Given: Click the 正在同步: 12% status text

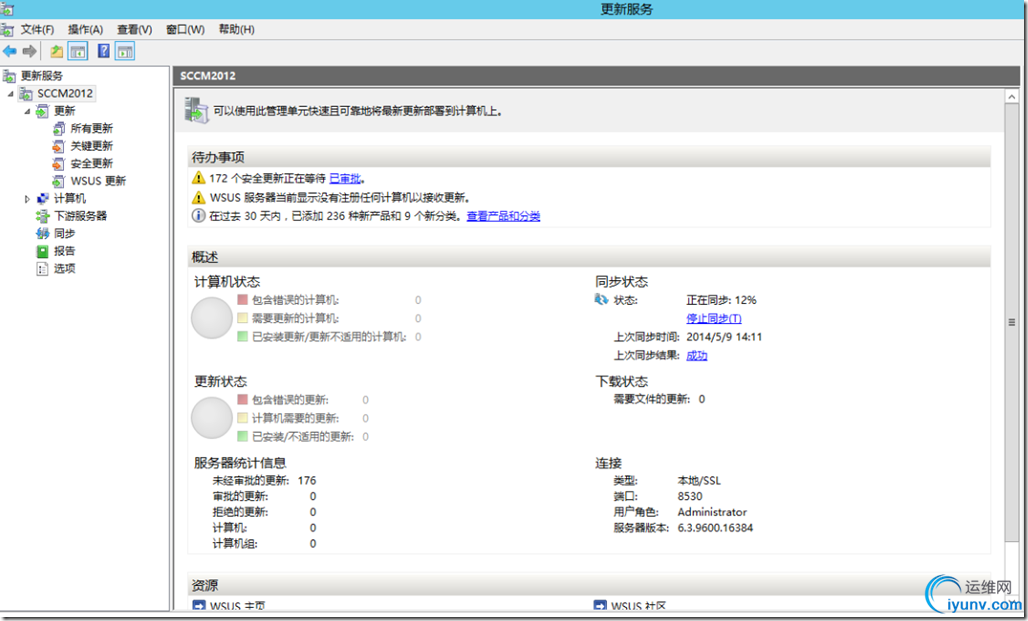Looking at the screenshot, I should (x=721, y=300).
